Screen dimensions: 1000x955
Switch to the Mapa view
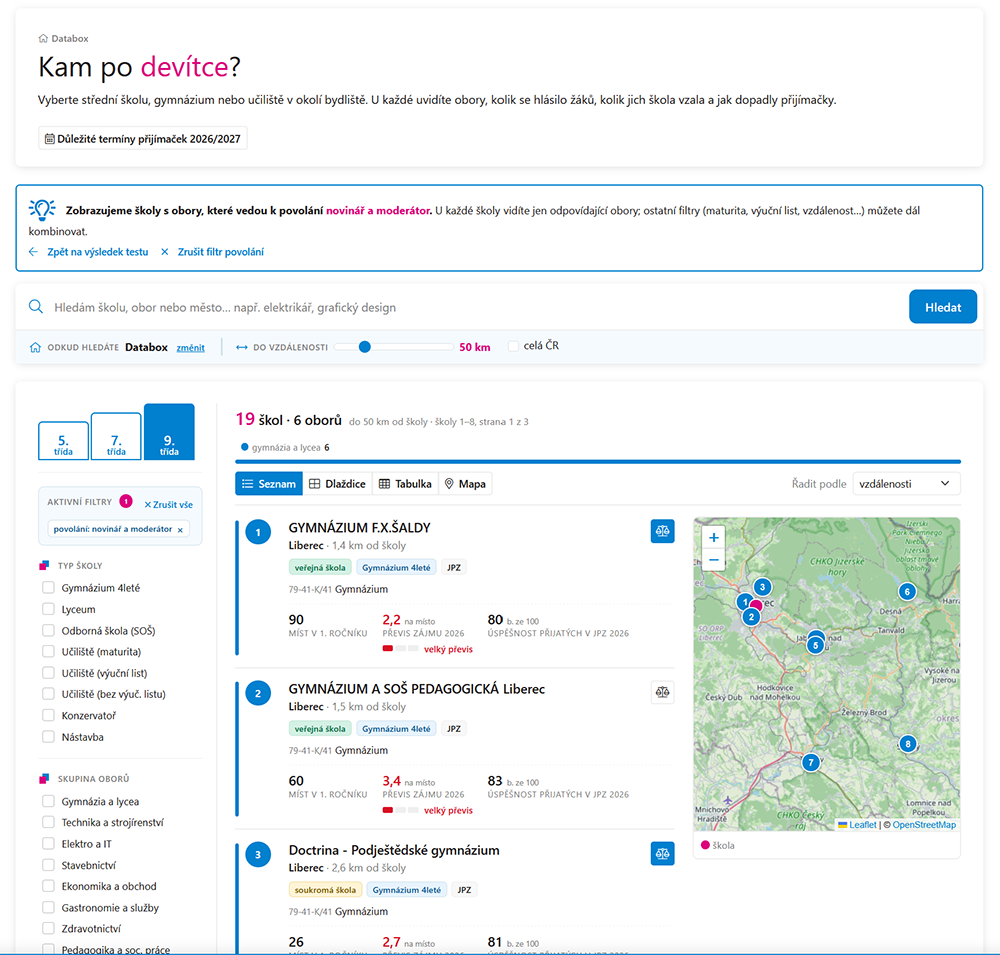click(x=465, y=484)
